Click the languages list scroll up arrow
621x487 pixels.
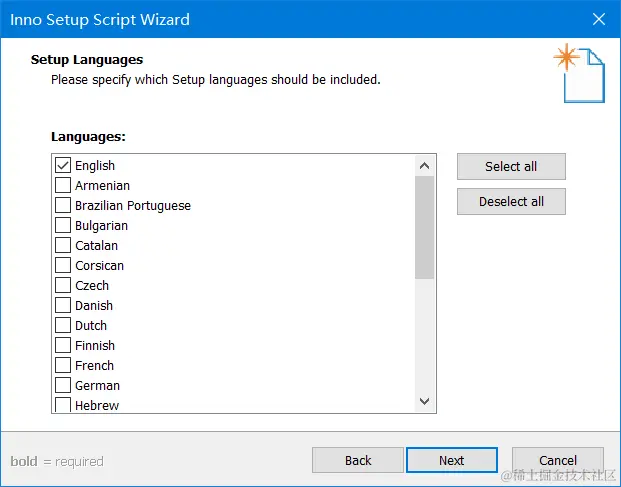point(425,166)
